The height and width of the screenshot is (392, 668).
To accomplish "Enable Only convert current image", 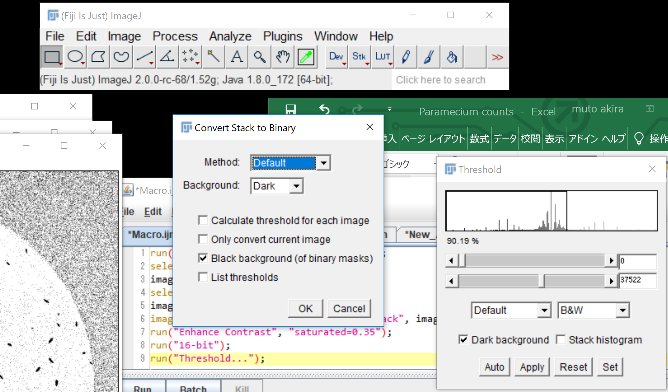I will [203, 239].
